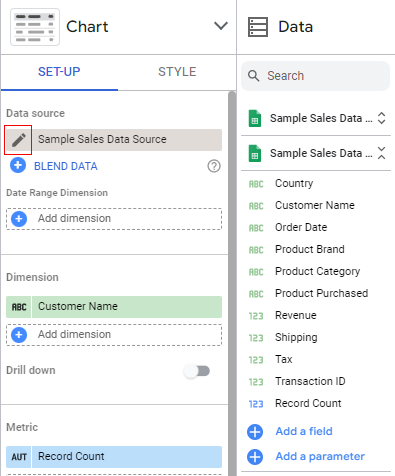
Task: Select the Tax field
Action: [x=284, y=359]
